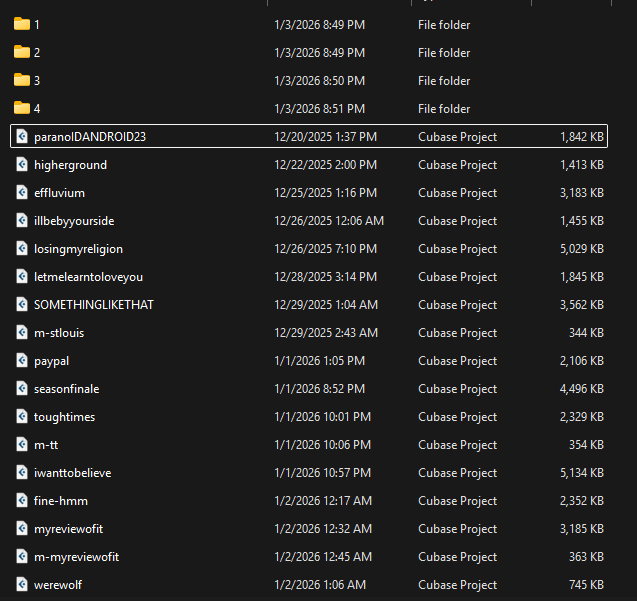Click the folder name 3 label

pos(37,81)
